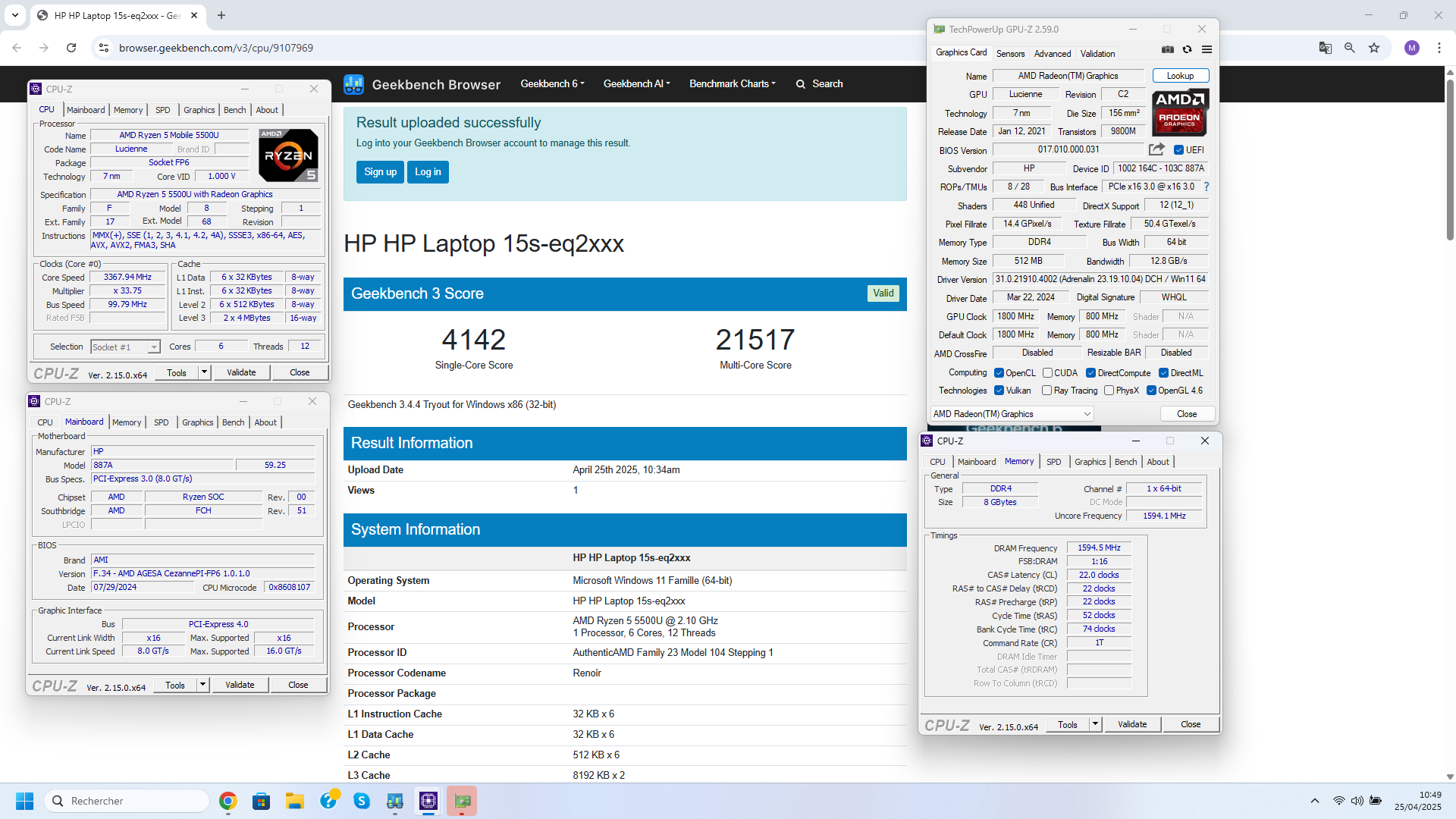
Task: Click Sign up on Geekbench
Action: [380, 172]
